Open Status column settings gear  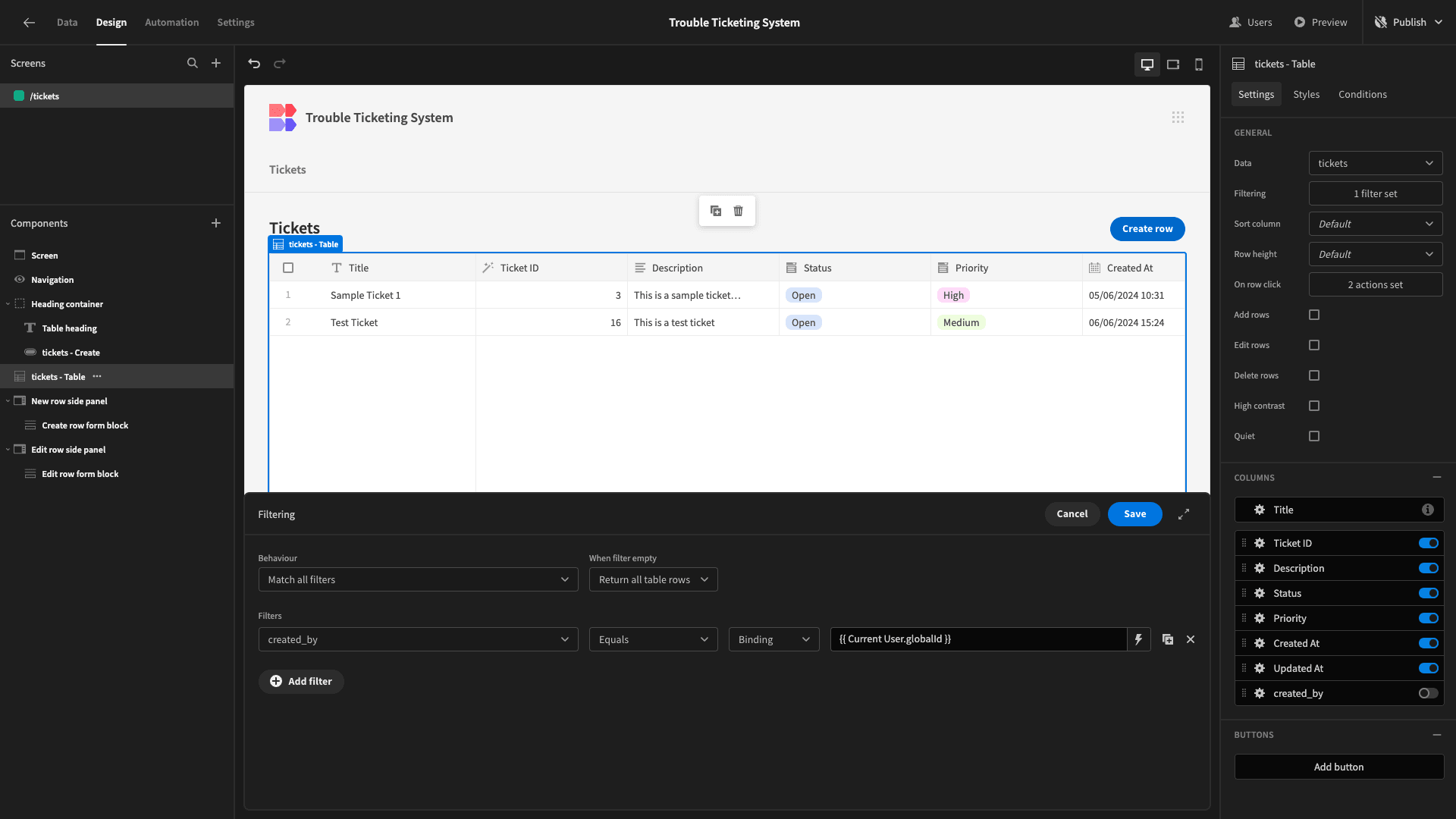[x=1260, y=593]
